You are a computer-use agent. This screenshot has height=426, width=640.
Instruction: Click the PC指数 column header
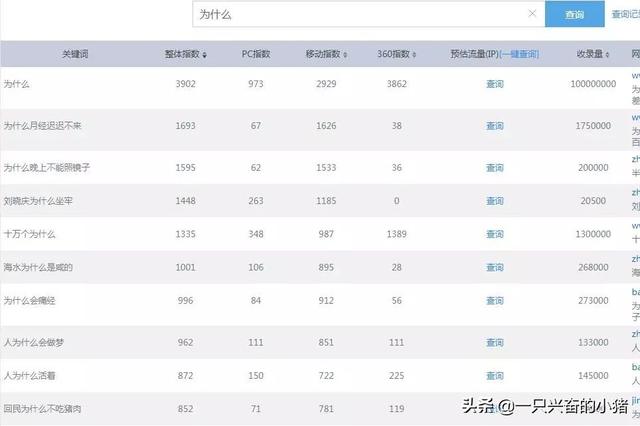point(256,54)
